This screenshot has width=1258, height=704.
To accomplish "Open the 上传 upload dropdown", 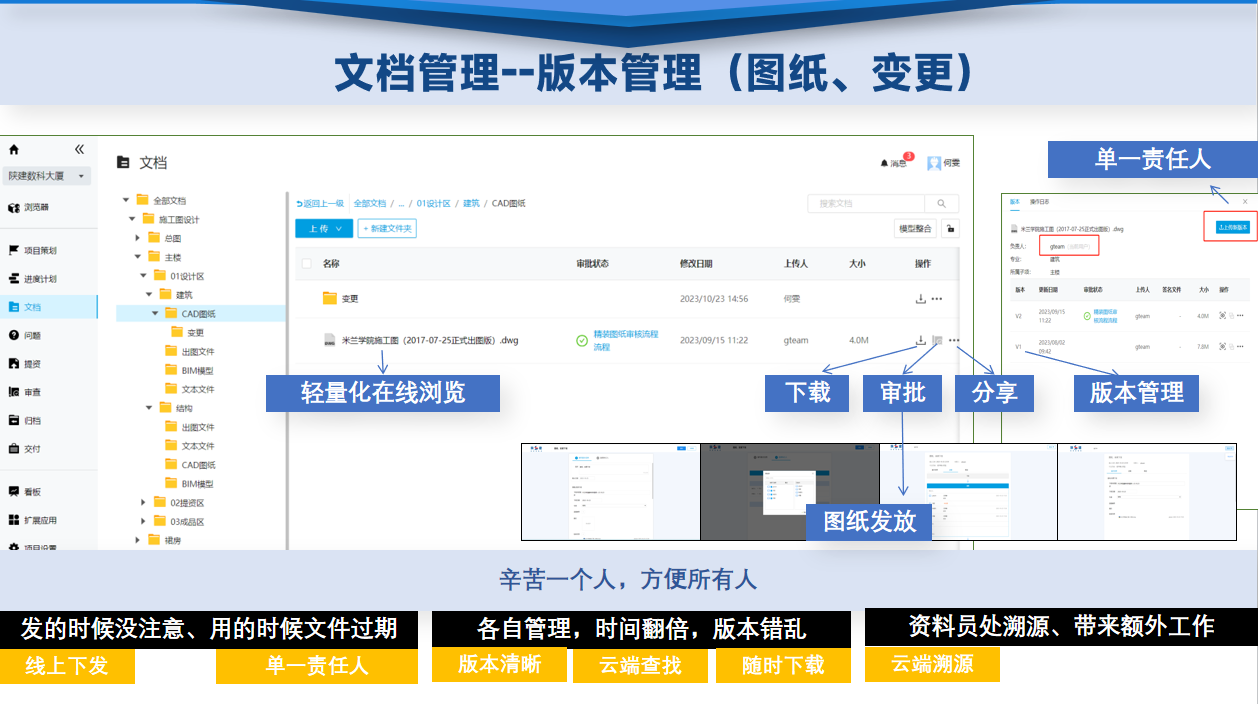I will [324, 228].
